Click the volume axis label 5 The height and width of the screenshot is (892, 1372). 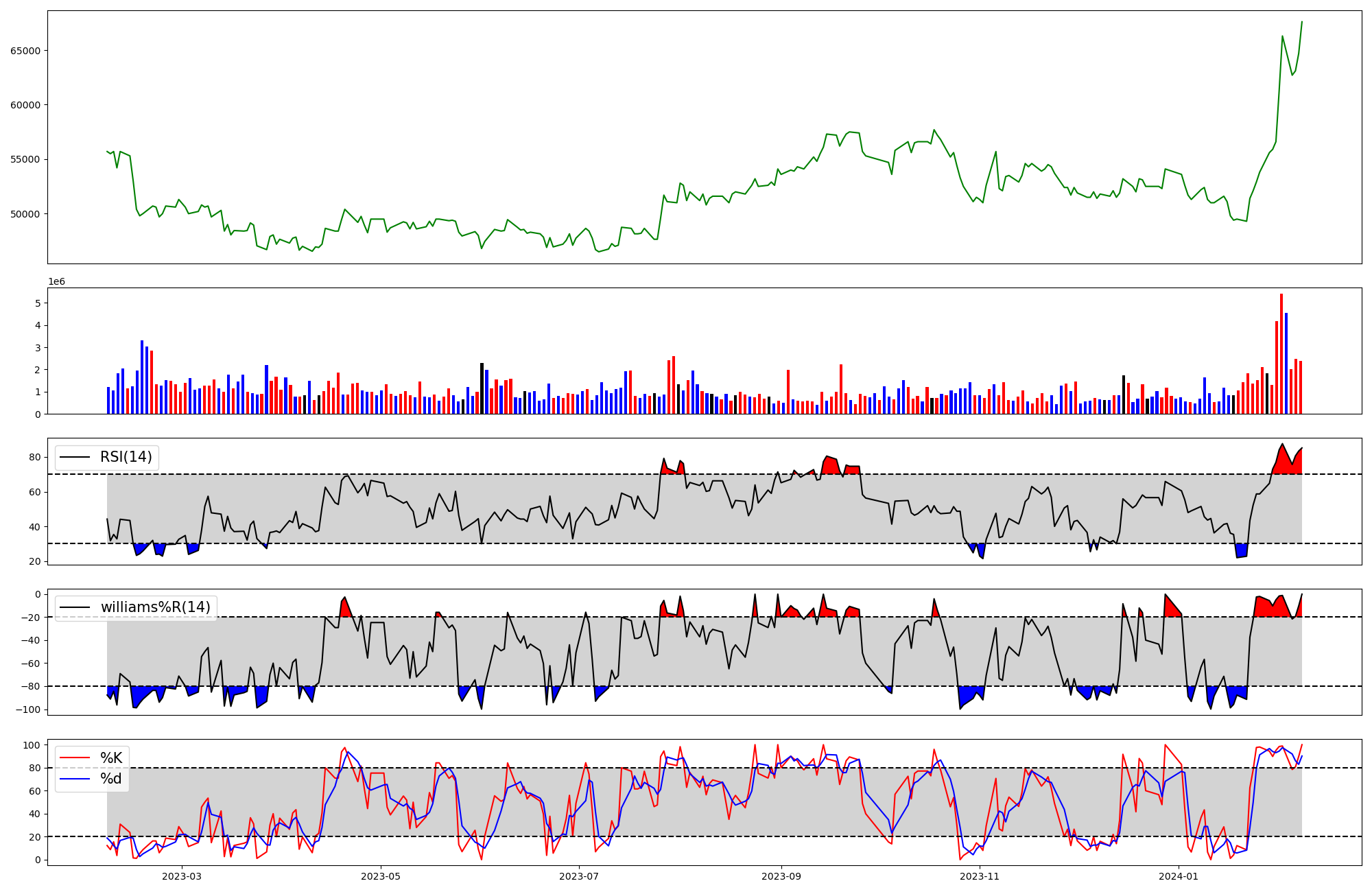click(38, 303)
